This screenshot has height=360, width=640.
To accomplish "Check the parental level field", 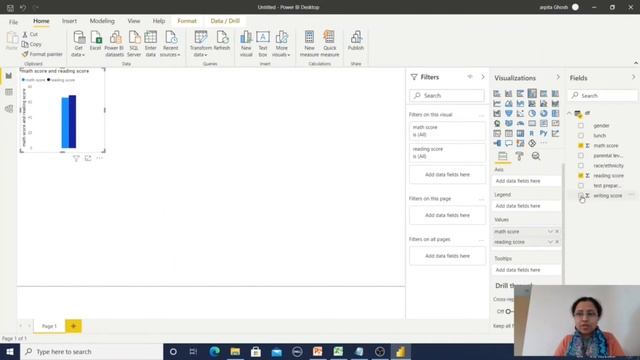I will coord(581,156).
